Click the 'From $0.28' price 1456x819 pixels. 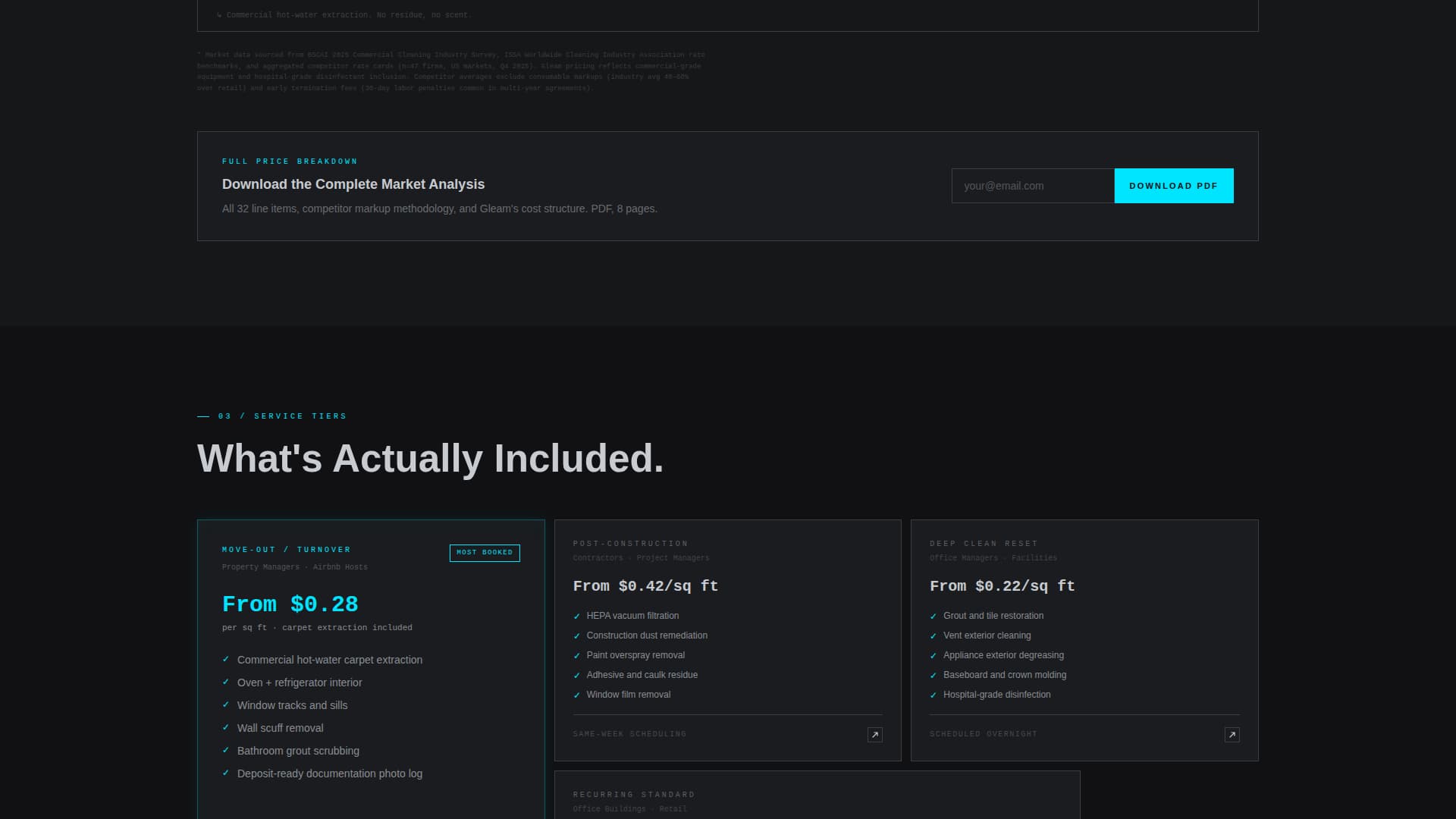pos(290,604)
